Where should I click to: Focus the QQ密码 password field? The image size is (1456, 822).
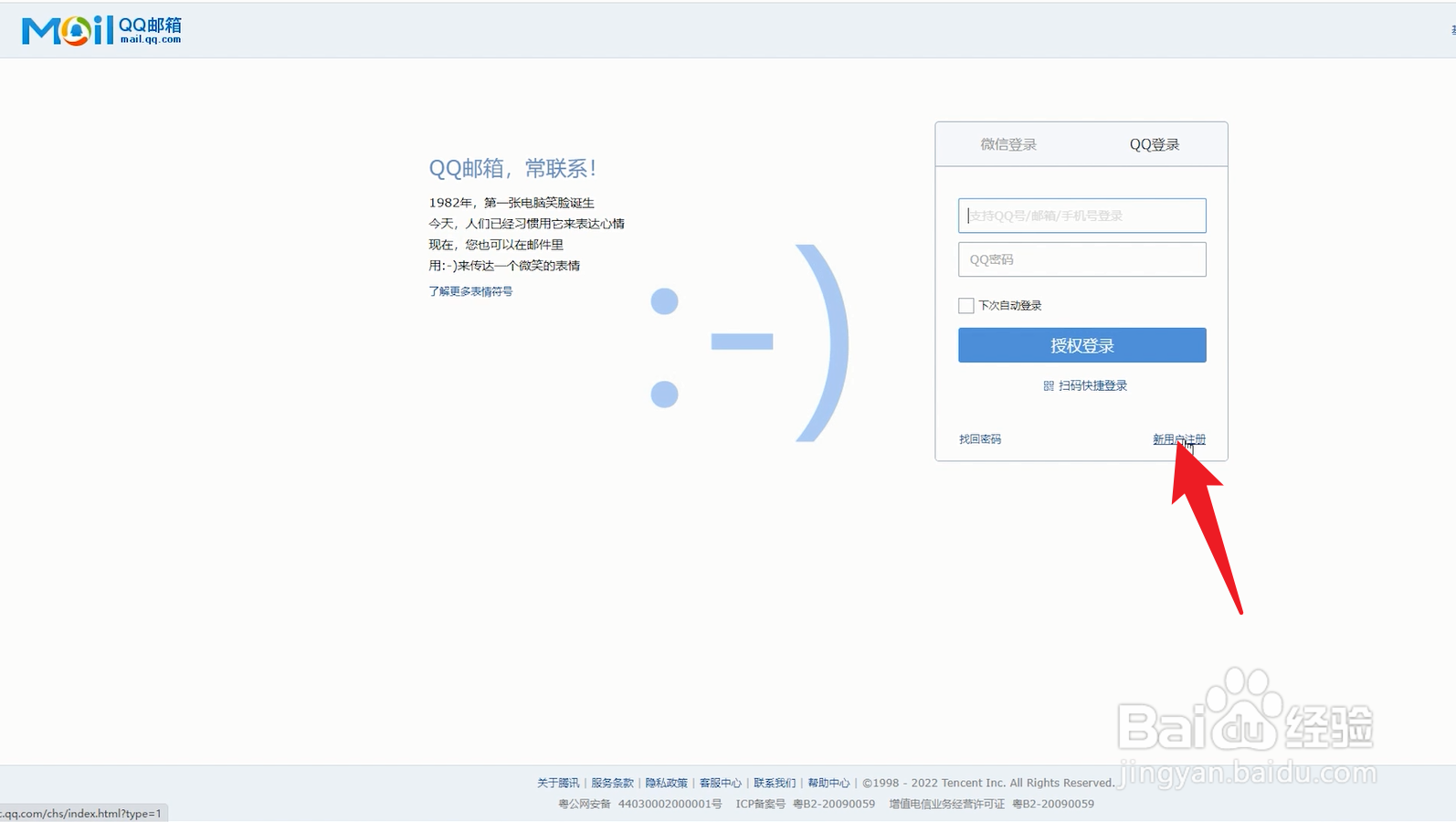click(x=1081, y=259)
